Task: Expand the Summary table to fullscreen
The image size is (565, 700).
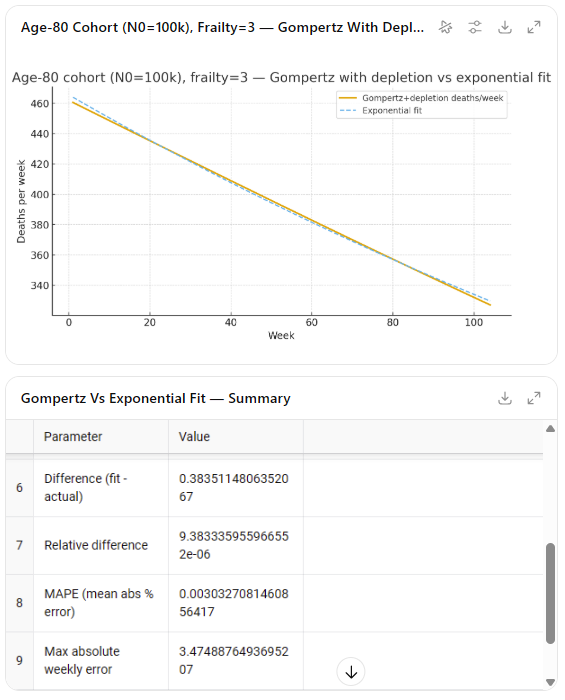Action: pos(534,398)
